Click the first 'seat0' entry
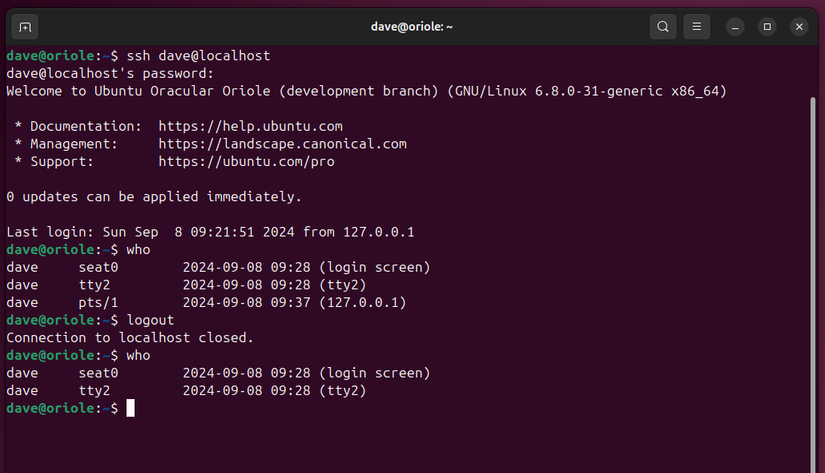The image size is (825, 473). click(x=98, y=267)
